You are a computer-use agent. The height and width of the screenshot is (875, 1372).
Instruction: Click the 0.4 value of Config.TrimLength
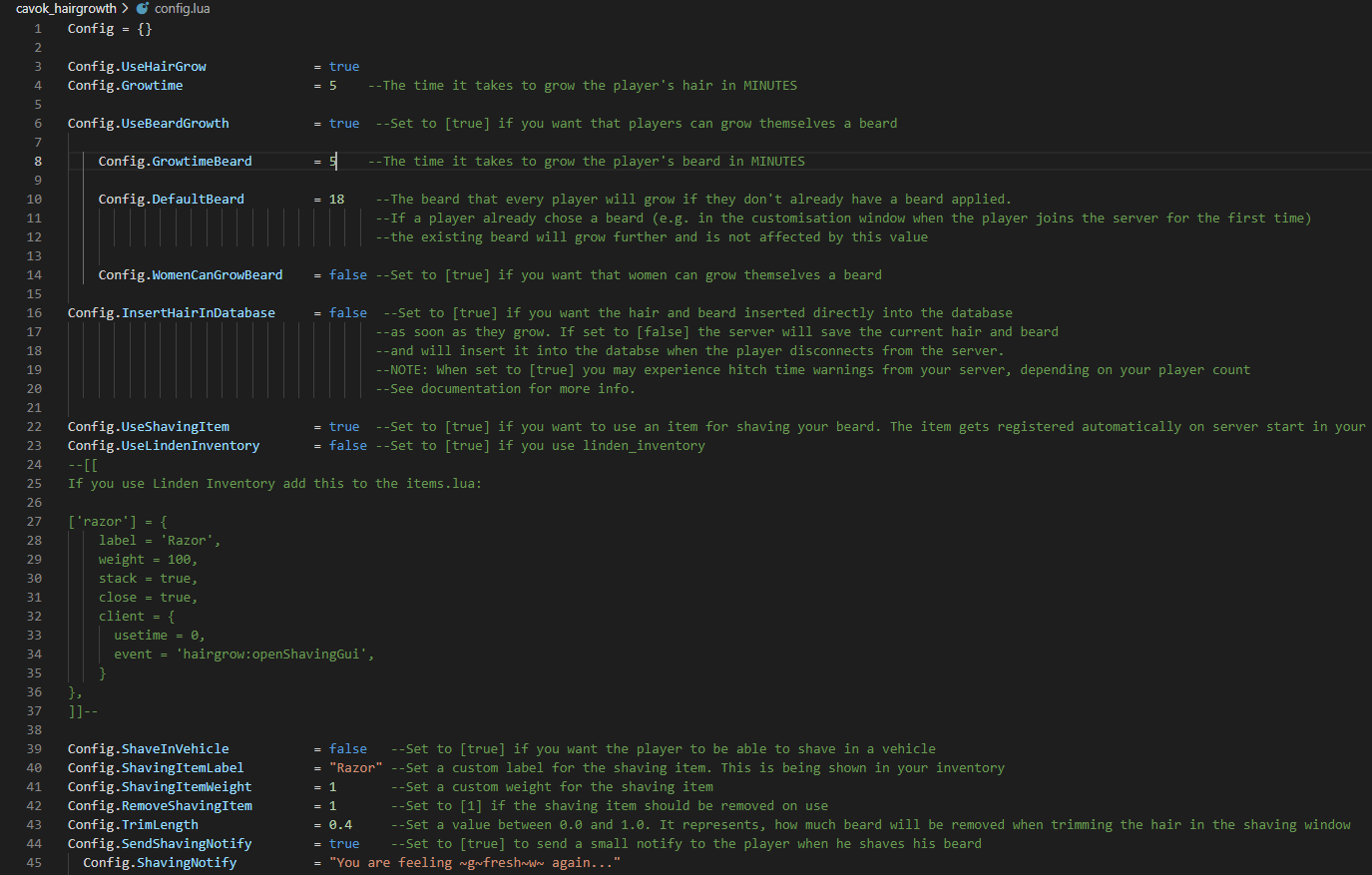[341, 824]
